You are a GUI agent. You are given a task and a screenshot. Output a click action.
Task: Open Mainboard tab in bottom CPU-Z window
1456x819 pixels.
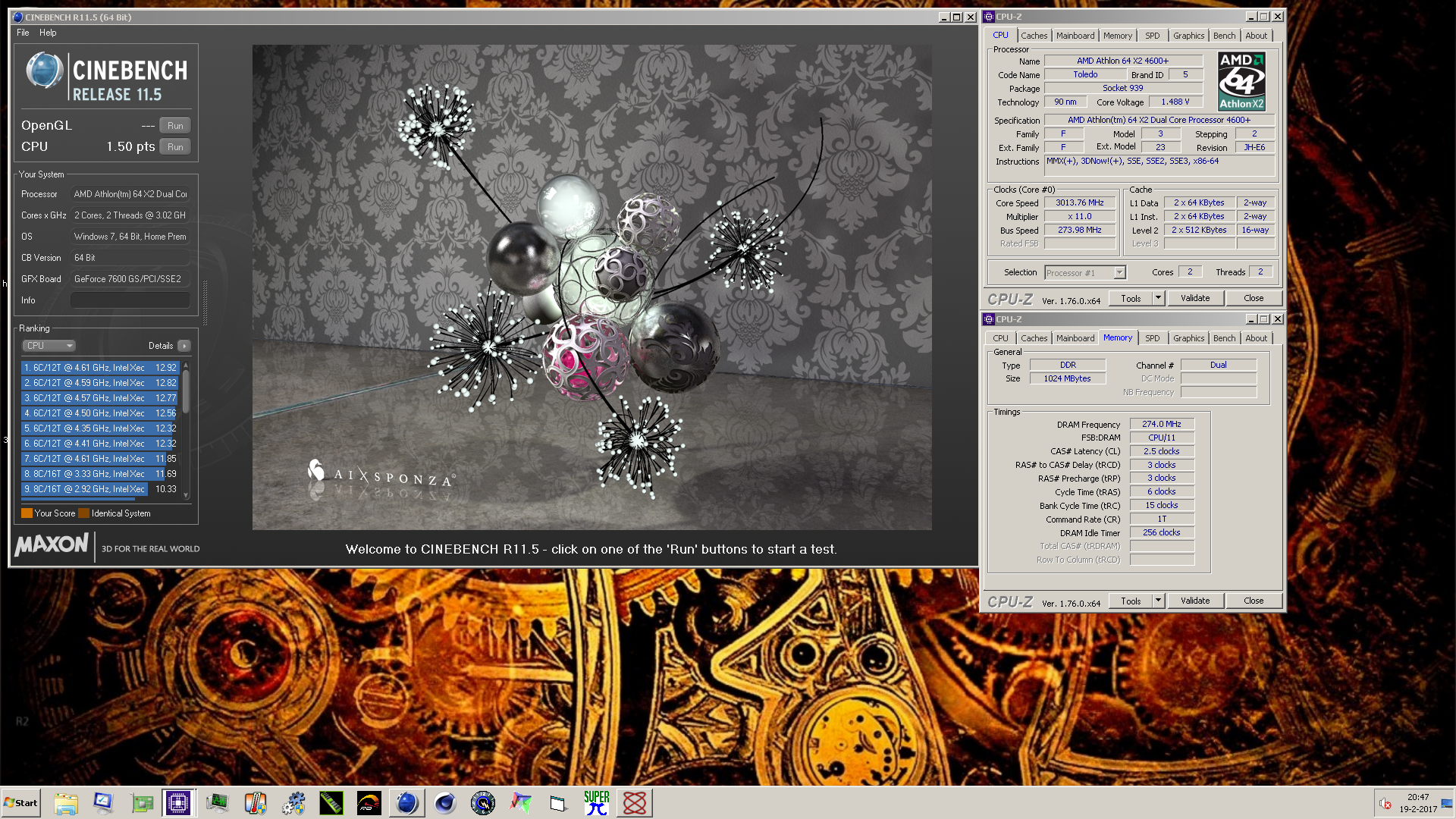[x=1075, y=338]
